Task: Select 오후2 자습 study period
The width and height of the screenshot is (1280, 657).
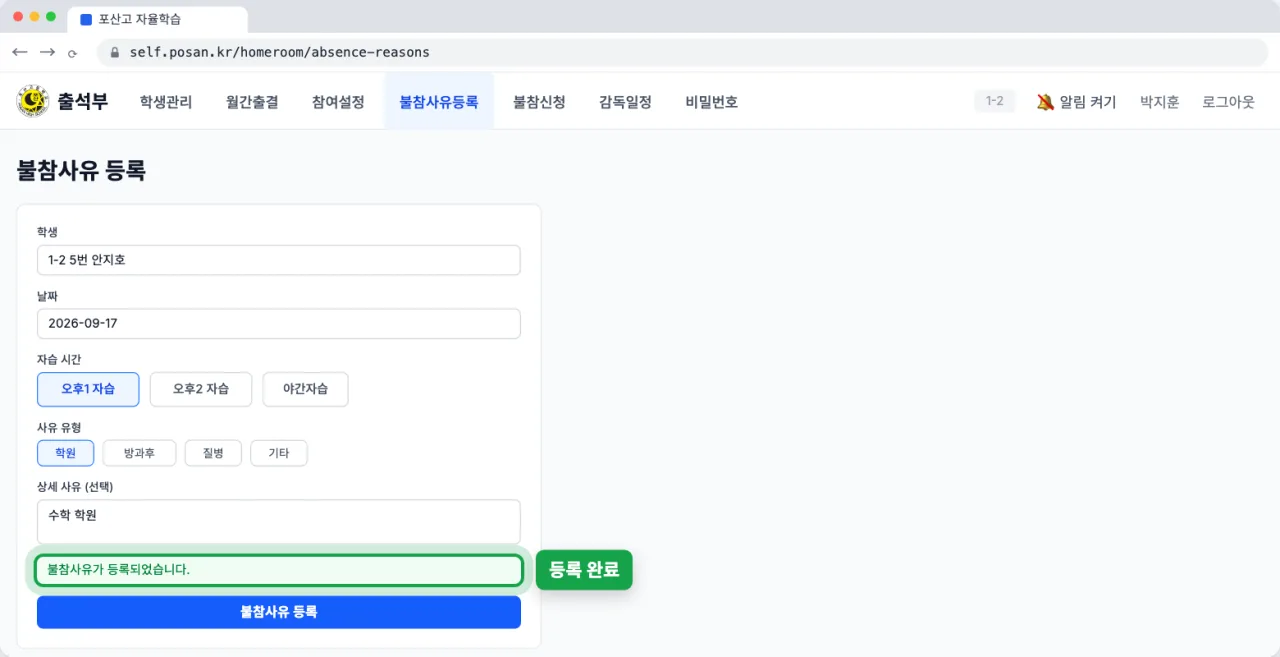Action: pyautogui.click(x=201, y=389)
